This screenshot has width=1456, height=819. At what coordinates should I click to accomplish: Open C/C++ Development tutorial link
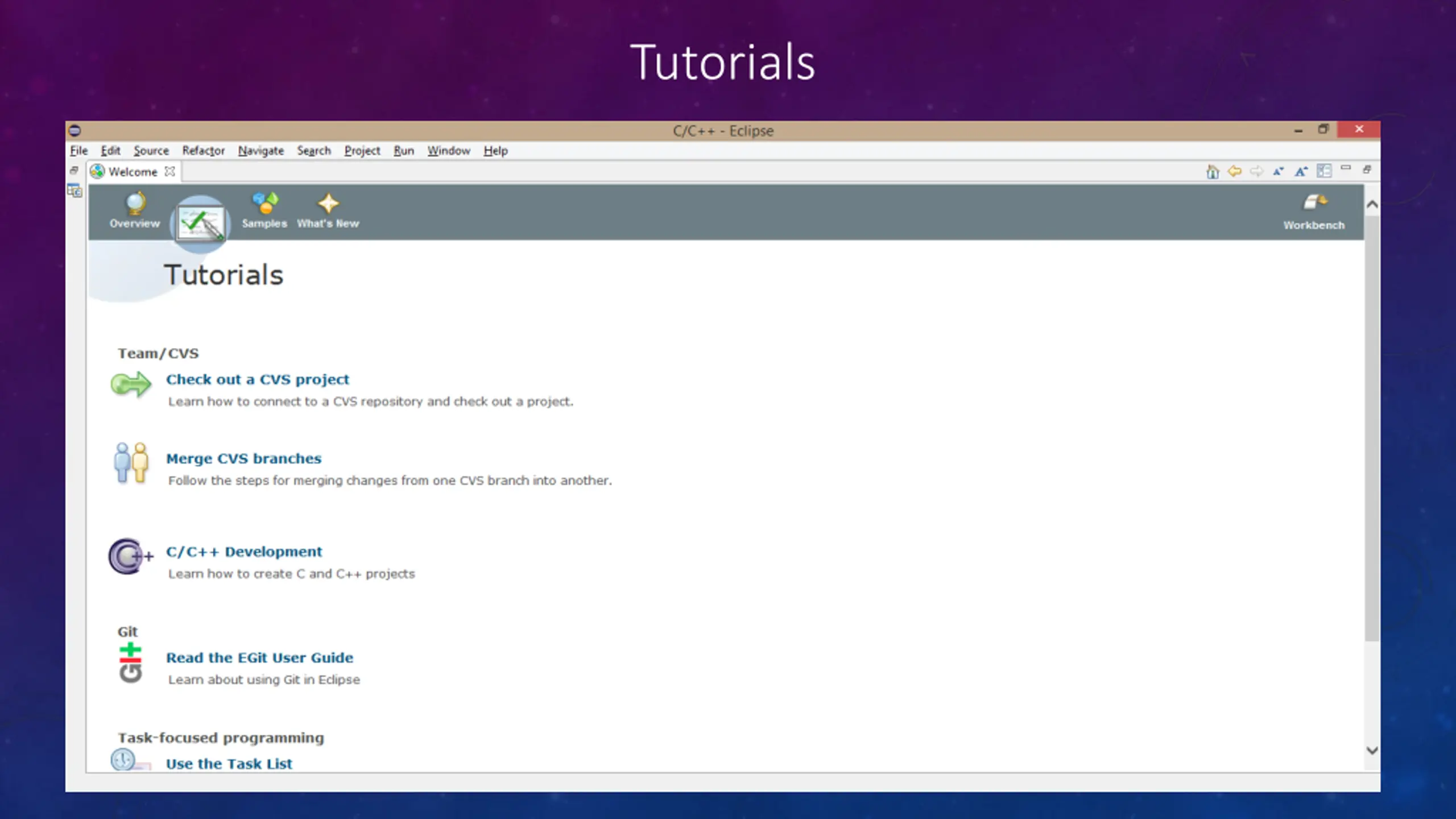pos(244,552)
